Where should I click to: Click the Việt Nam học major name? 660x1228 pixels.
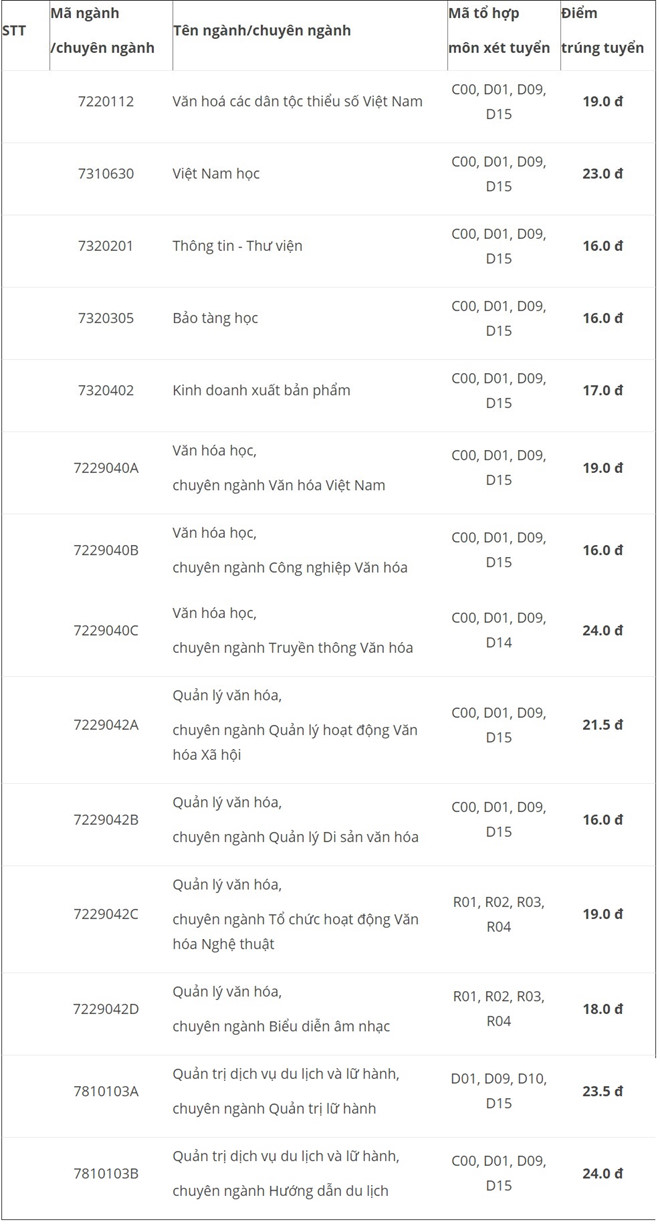pyautogui.click(x=216, y=173)
